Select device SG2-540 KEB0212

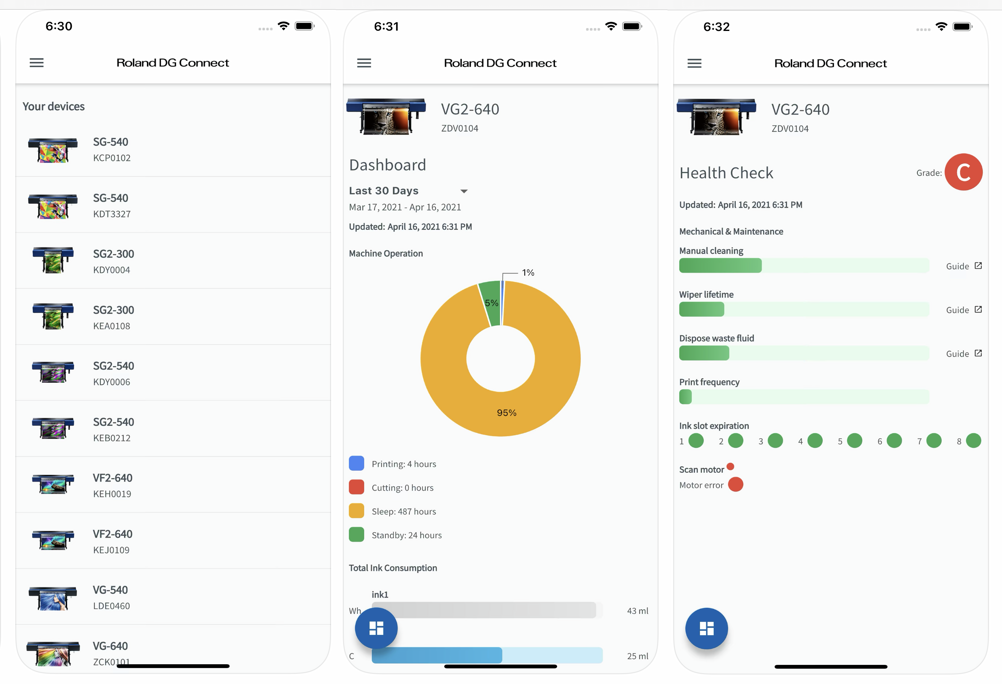[173, 429]
